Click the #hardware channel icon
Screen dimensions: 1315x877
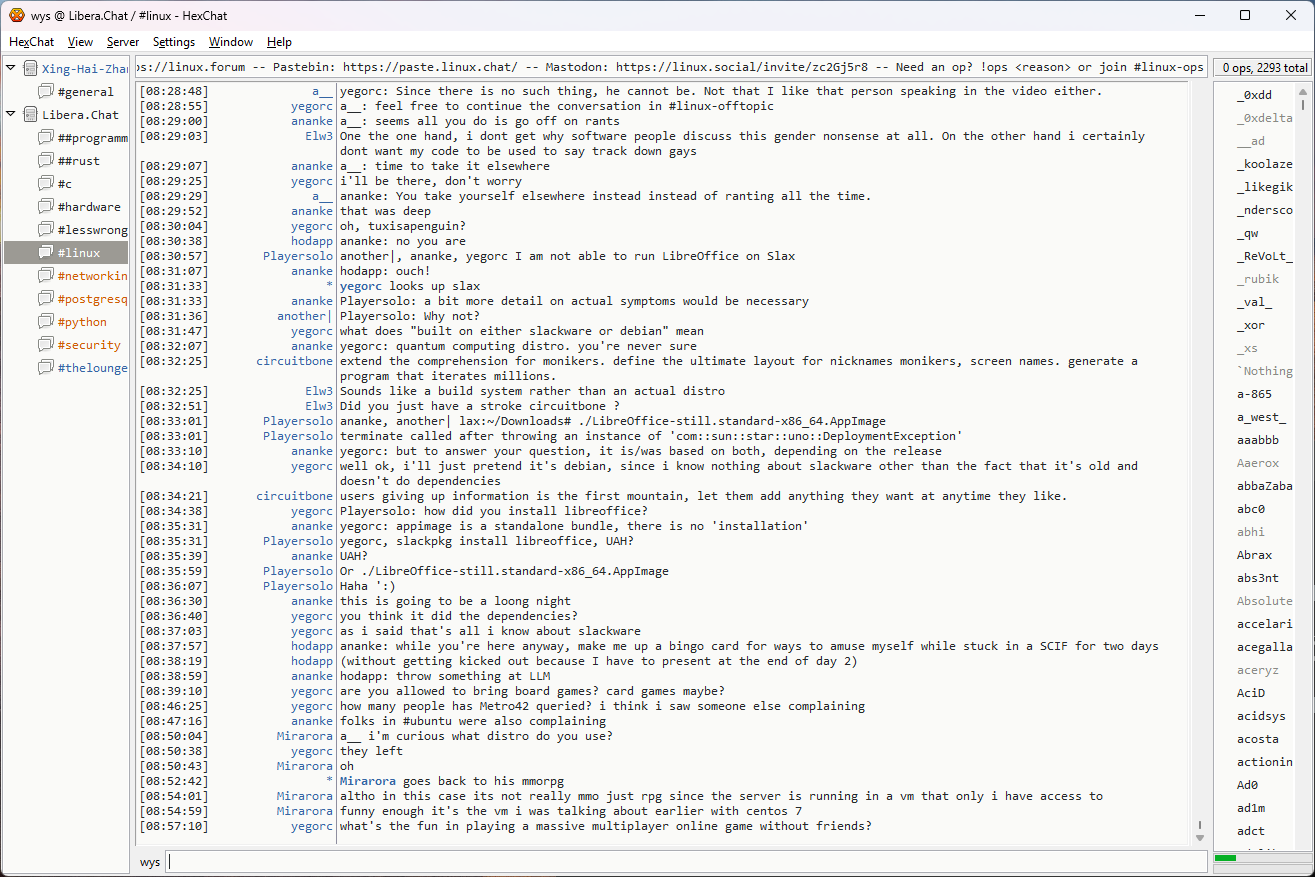46,207
